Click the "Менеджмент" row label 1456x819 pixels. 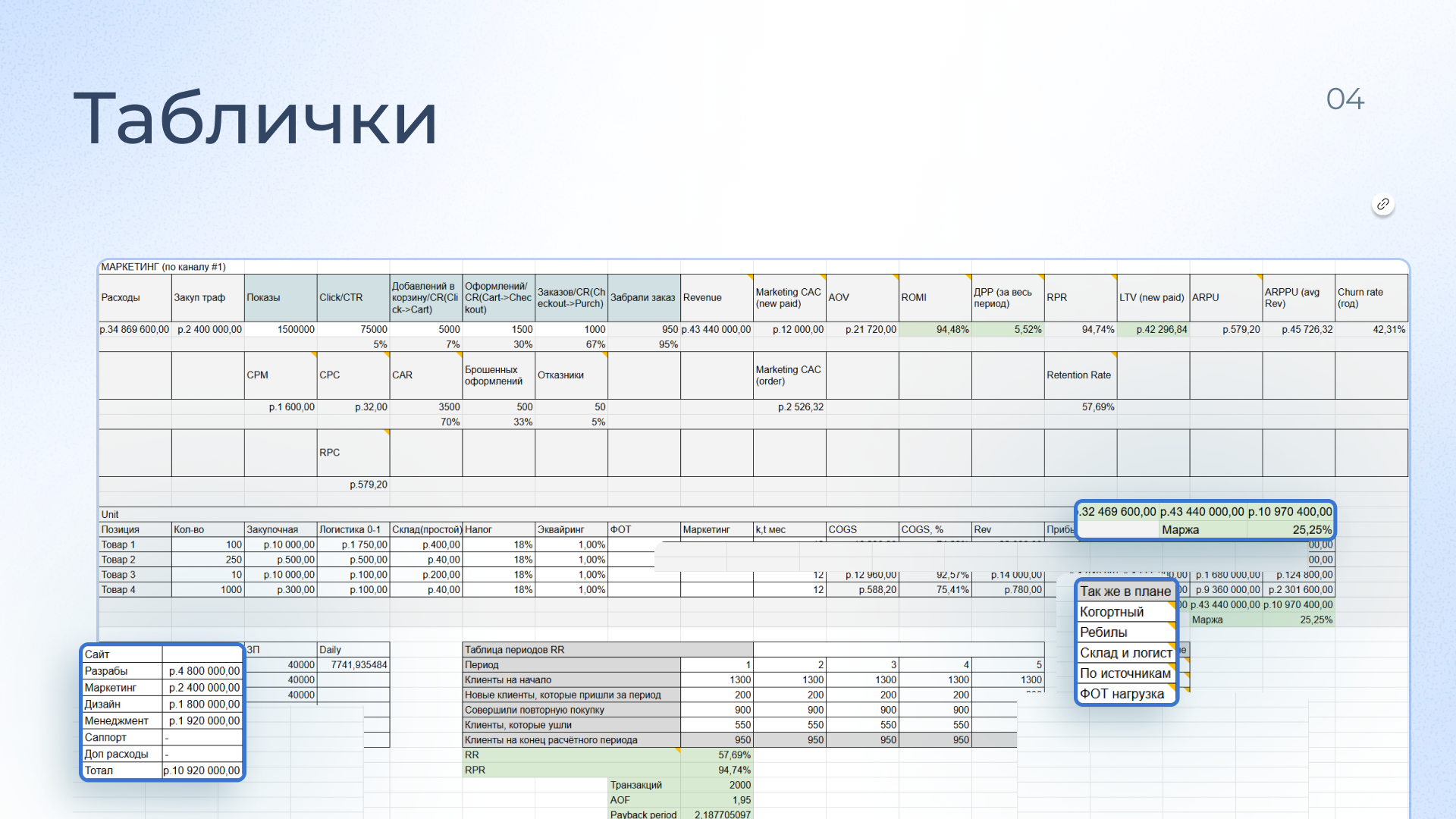pos(122,721)
